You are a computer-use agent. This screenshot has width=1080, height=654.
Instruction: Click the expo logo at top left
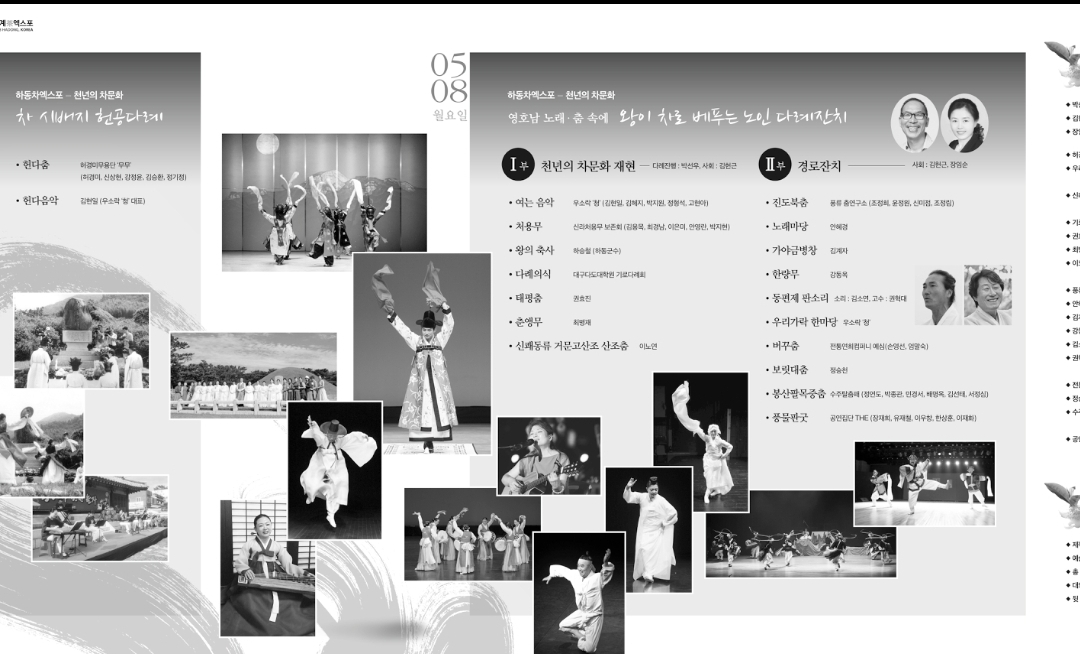tap(16, 25)
